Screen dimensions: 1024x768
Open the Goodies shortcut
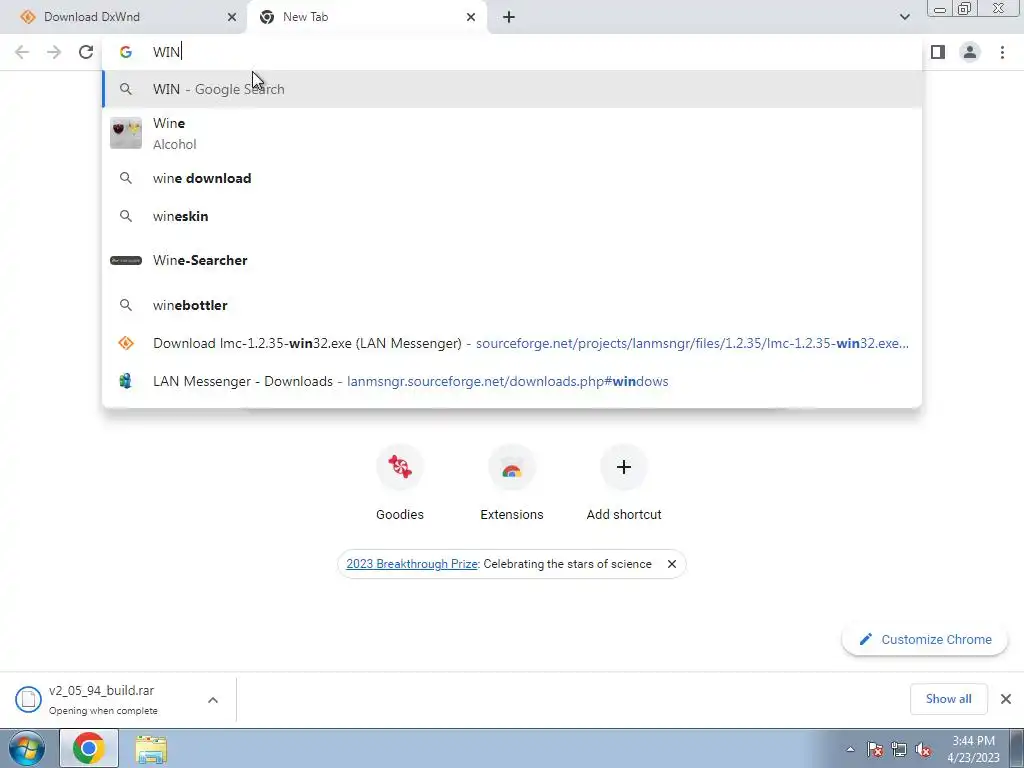tap(400, 483)
